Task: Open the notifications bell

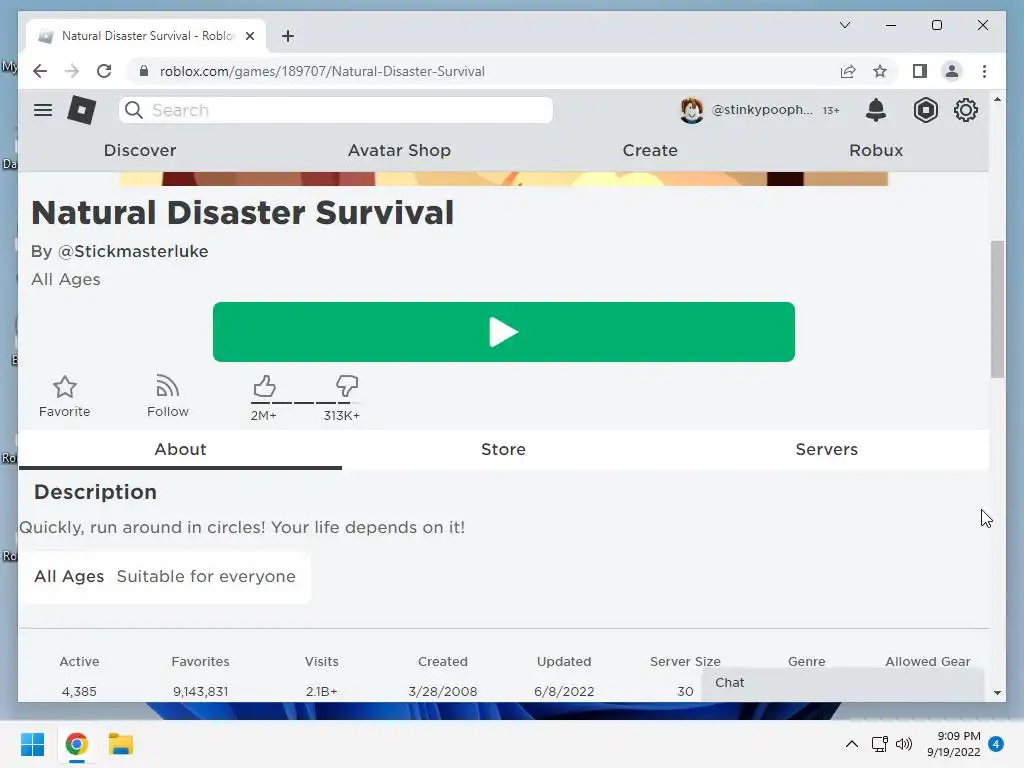Action: tap(876, 110)
